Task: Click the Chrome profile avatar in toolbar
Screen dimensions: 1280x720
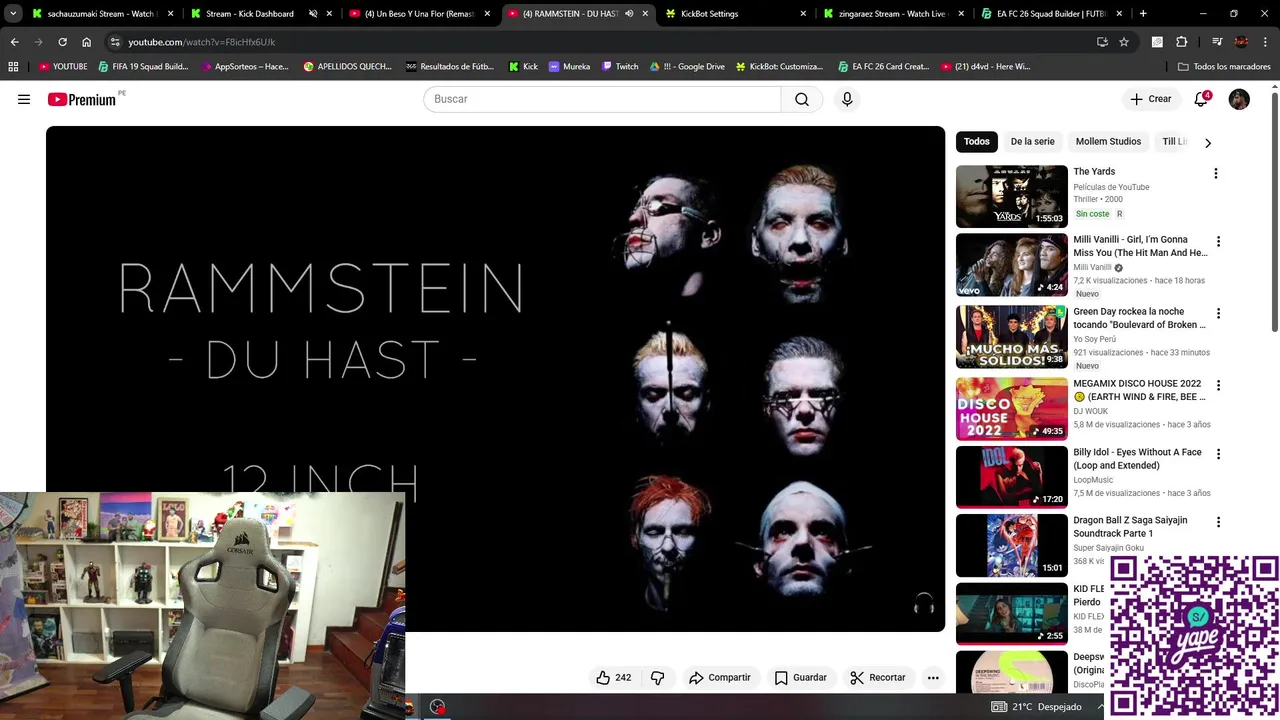Action: coord(1241,42)
